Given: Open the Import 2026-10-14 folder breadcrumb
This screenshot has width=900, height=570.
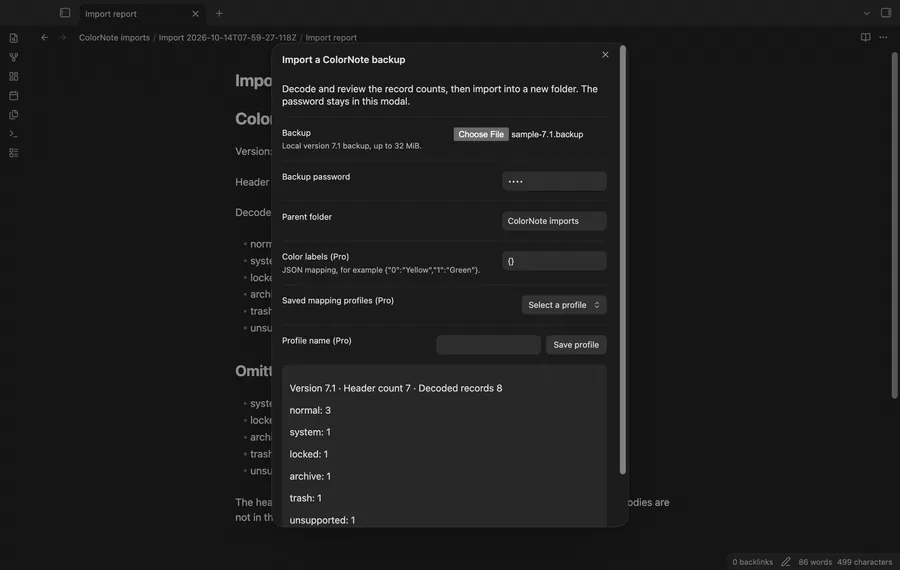Looking at the screenshot, I should [x=227, y=38].
